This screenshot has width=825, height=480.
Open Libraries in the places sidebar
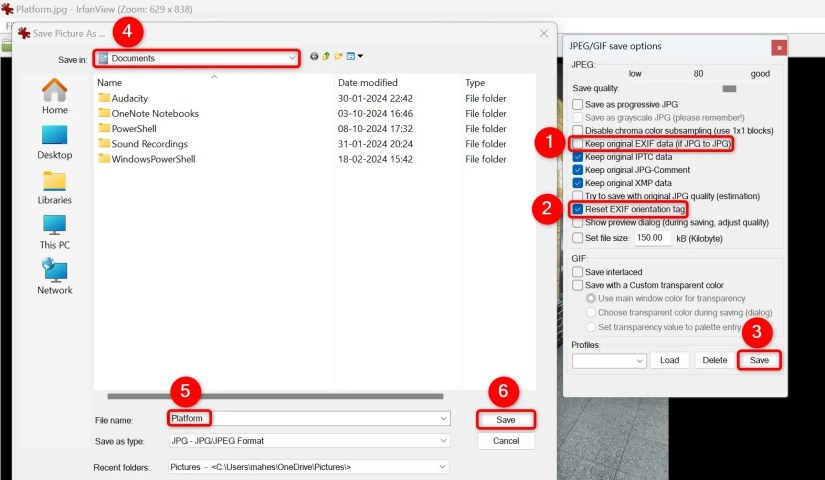click(x=55, y=188)
